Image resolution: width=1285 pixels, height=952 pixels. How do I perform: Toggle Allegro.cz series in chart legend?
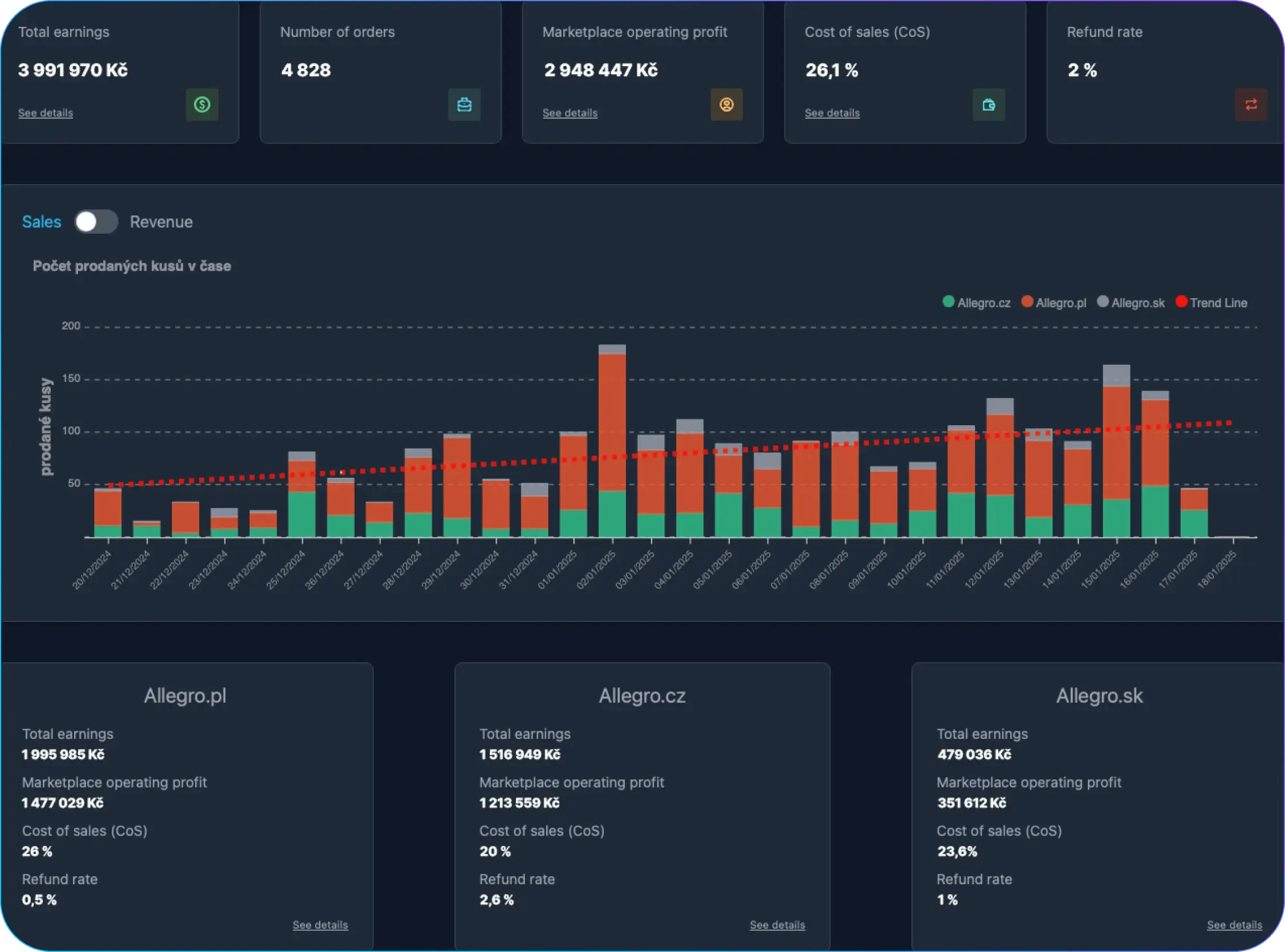[x=977, y=303]
